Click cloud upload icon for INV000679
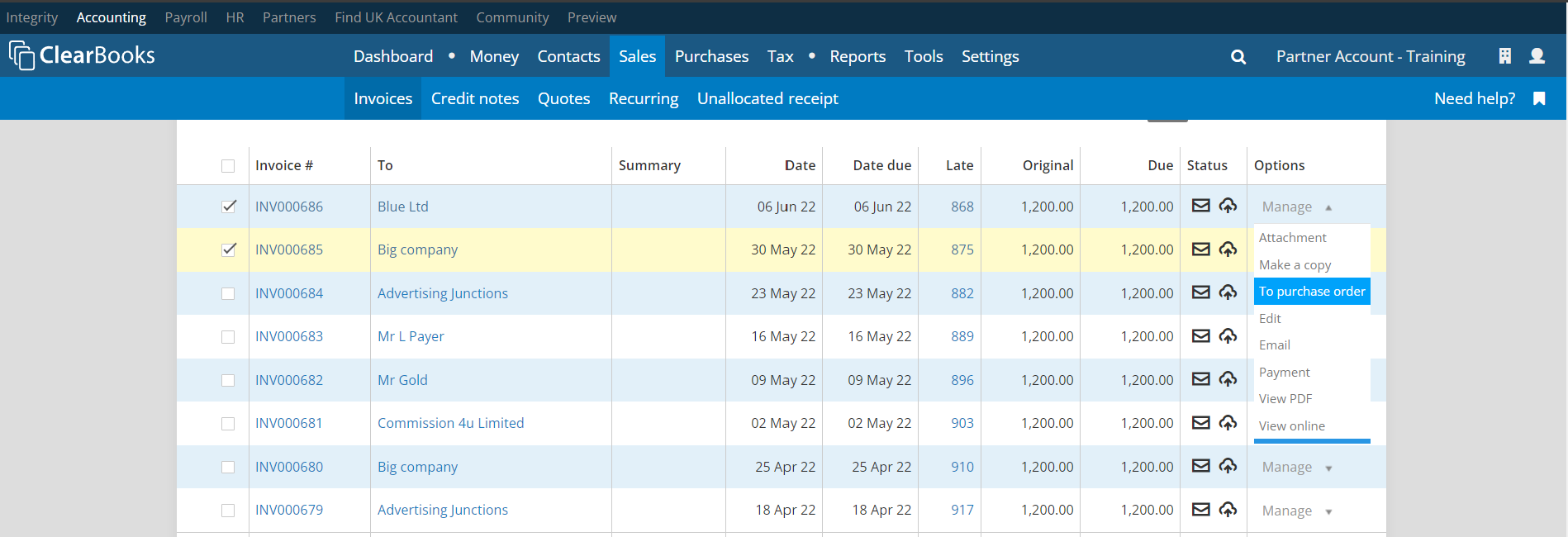 click(1228, 510)
